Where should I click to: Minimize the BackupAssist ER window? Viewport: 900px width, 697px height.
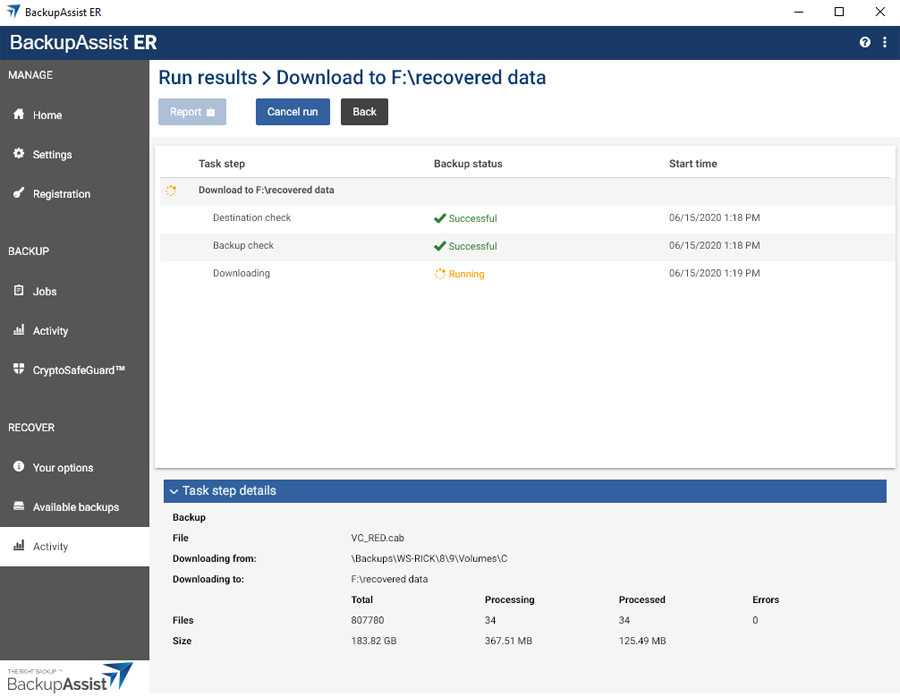coord(798,12)
